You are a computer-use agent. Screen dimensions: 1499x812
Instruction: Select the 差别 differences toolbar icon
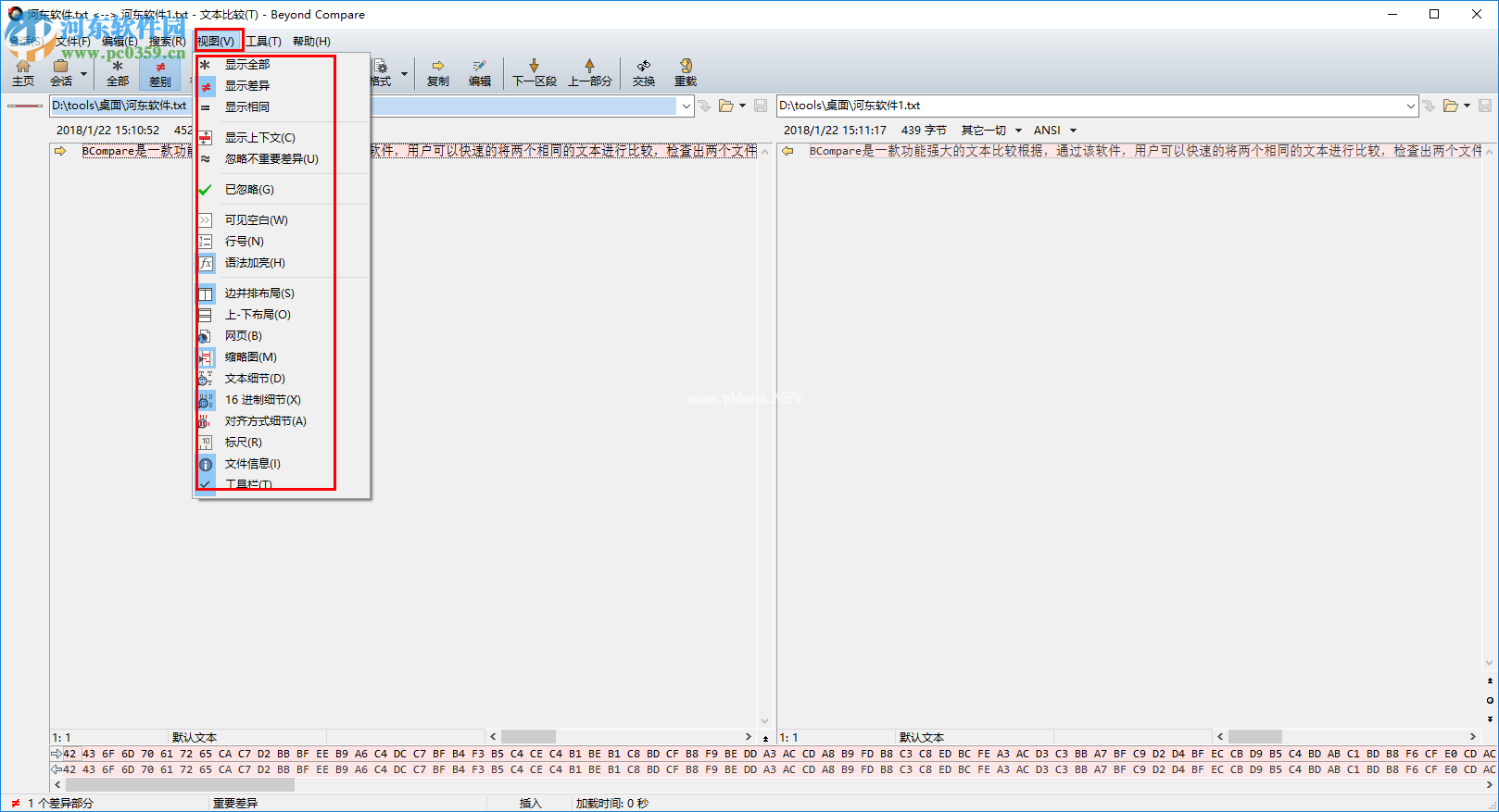[x=160, y=73]
